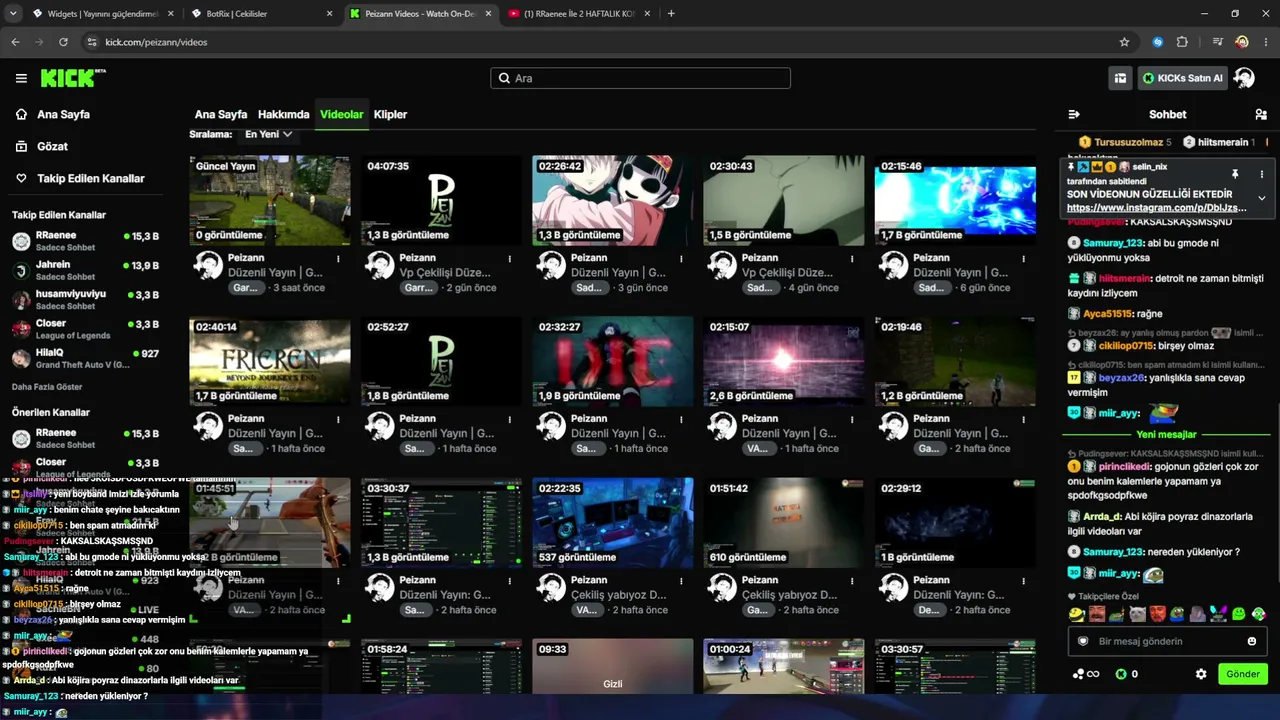
Task: Click the KICKs Satın Al button
Action: [x=1183, y=78]
